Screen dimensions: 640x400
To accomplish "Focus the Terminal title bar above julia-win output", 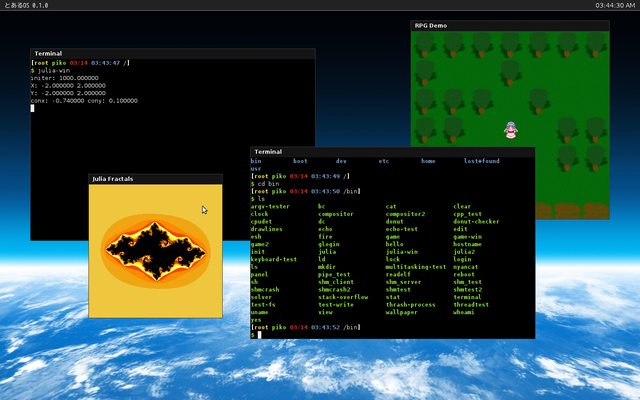I will pos(173,53).
